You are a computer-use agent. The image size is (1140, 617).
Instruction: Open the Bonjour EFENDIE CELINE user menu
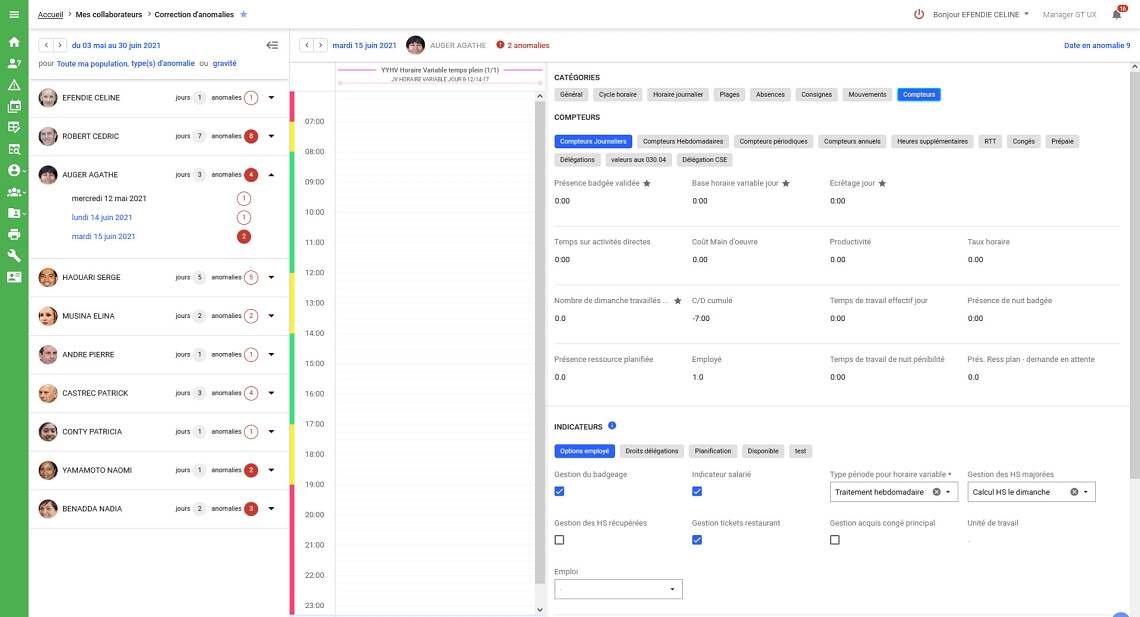coord(981,15)
